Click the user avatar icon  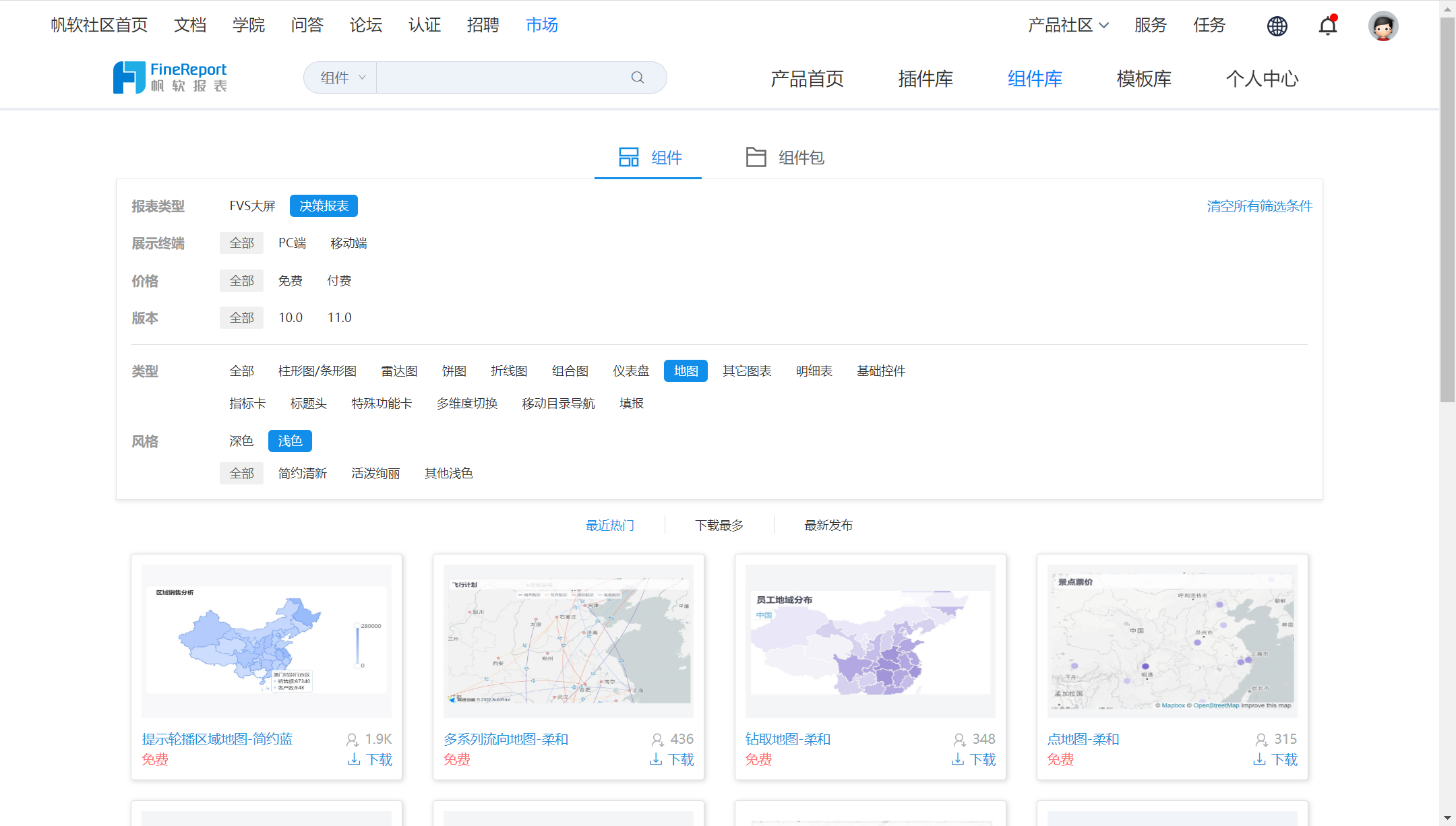point(1383,26)
